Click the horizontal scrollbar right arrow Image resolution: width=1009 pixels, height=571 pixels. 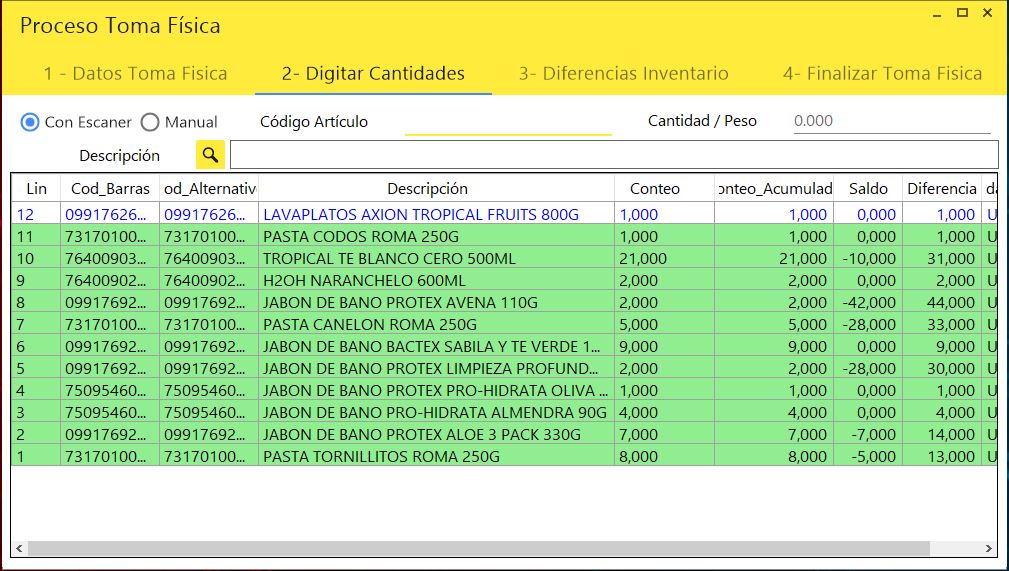pos(989,549)
